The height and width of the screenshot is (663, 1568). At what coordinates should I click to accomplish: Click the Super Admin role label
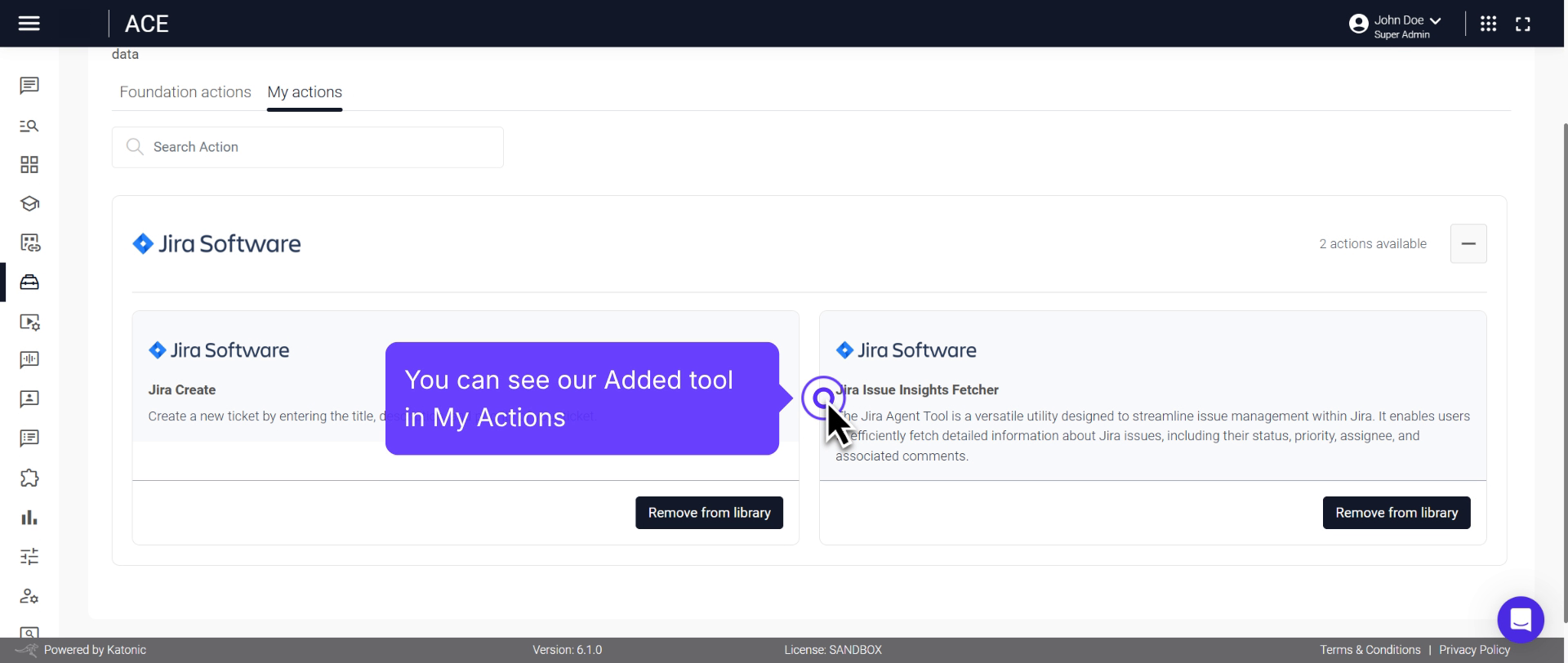1401,34
